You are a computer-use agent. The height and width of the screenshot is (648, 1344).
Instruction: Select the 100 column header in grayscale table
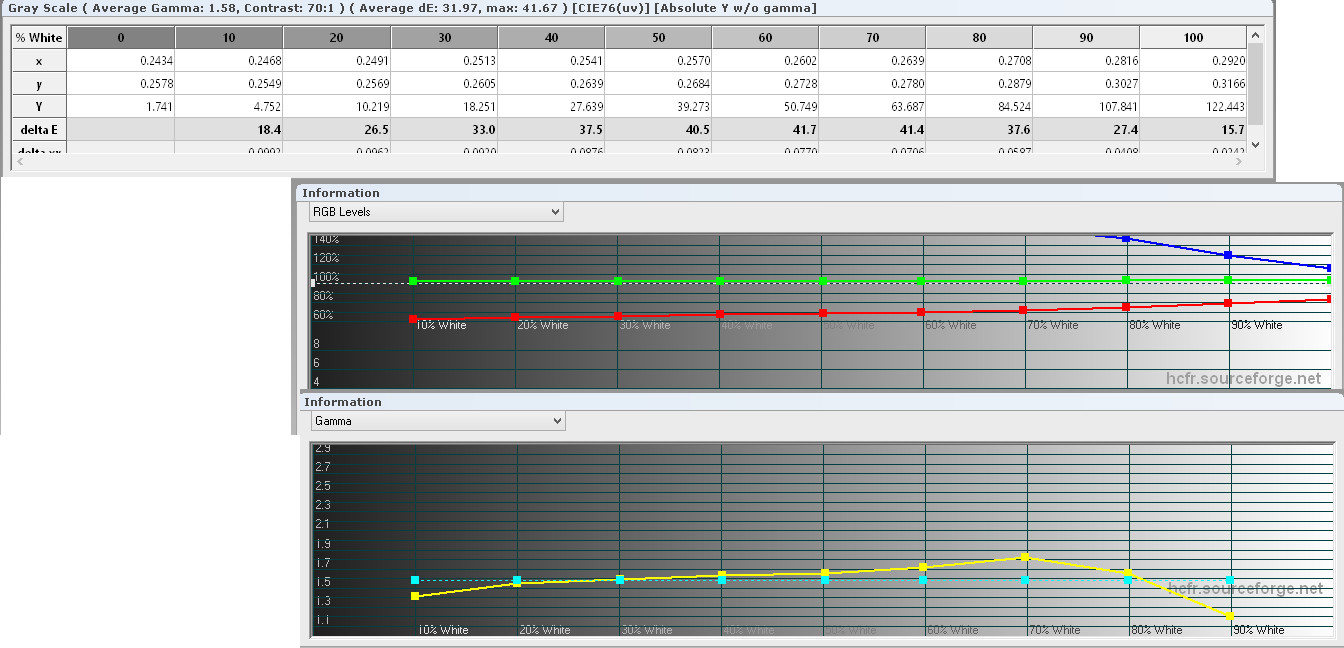[1192, 37]
